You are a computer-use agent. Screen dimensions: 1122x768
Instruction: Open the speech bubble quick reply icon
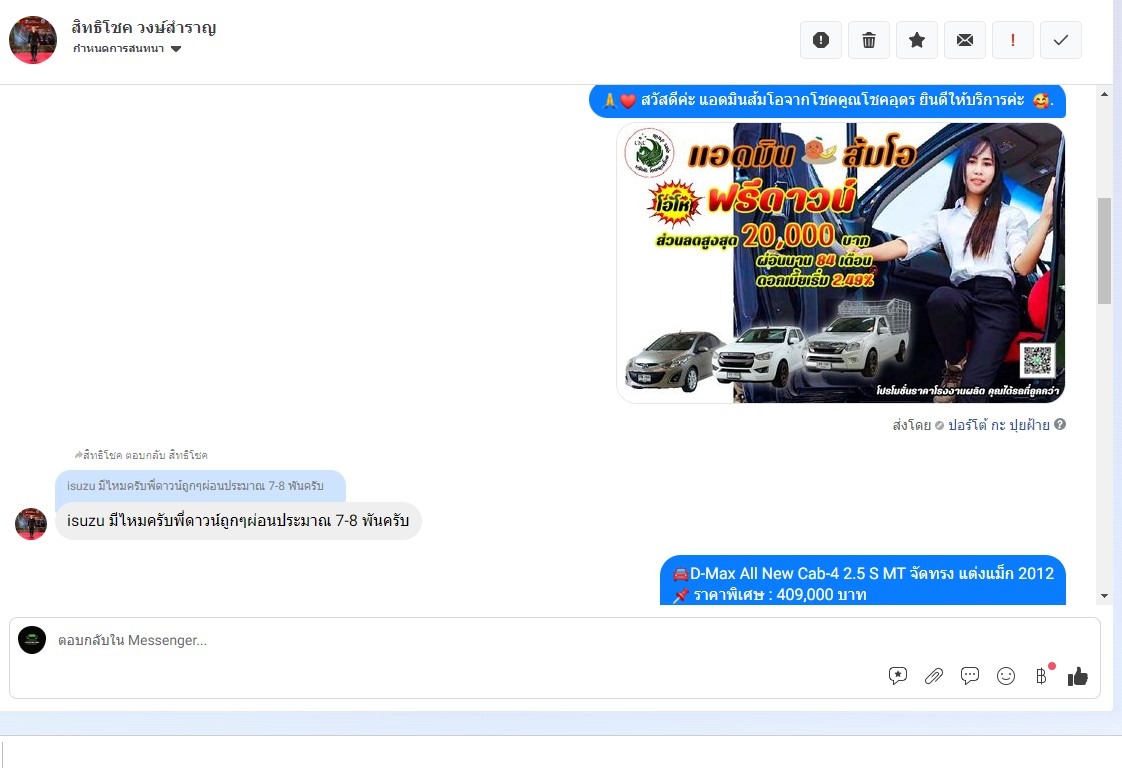tap(970, 676)
